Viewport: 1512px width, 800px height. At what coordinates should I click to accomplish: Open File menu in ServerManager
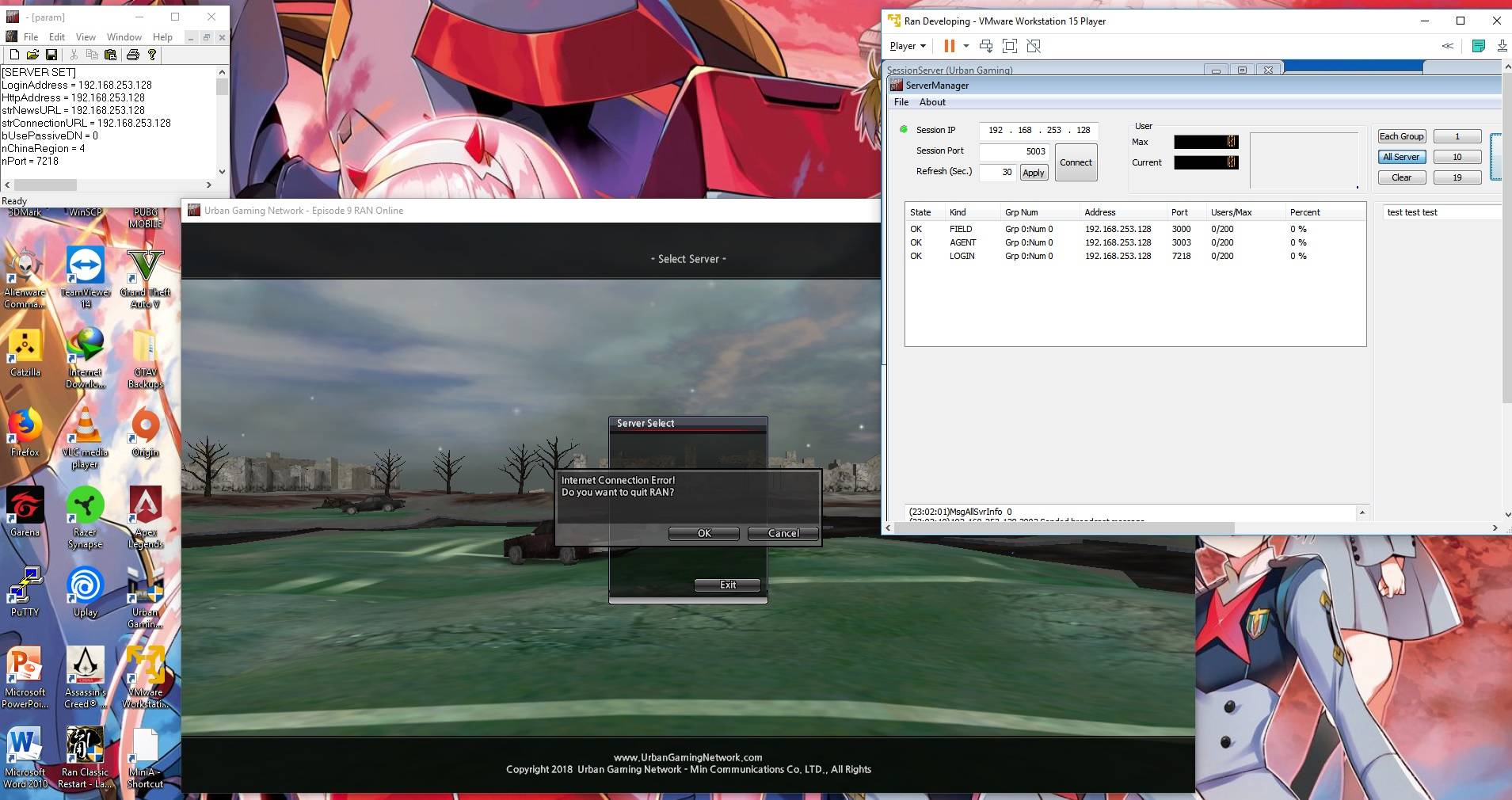coord(901,102)
